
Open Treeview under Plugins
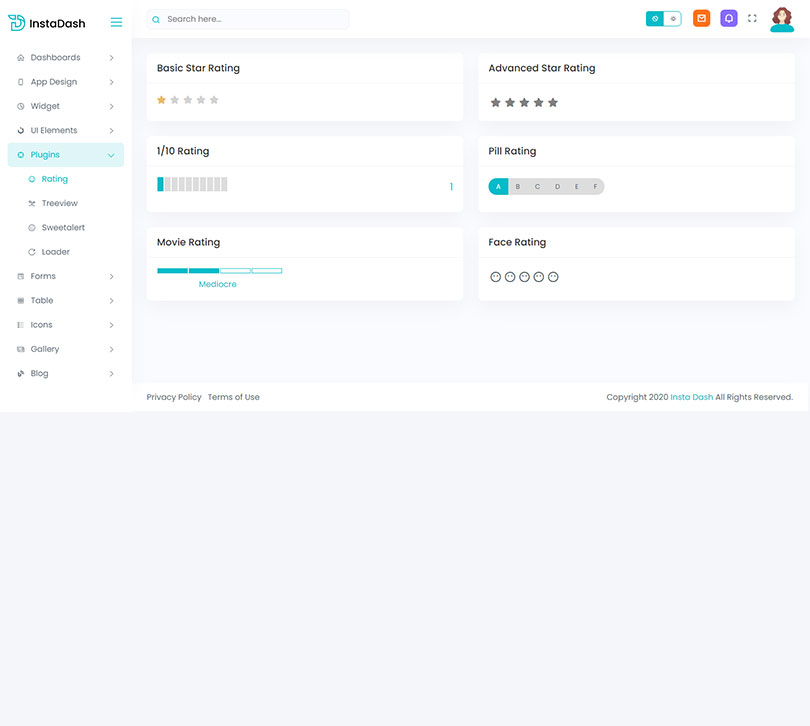[x=59, y=204]
